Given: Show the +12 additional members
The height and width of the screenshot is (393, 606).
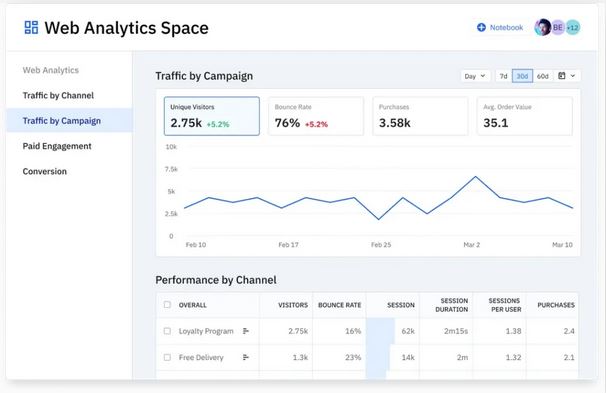Looking at the screenshot, I should click(x=573, y=27).
